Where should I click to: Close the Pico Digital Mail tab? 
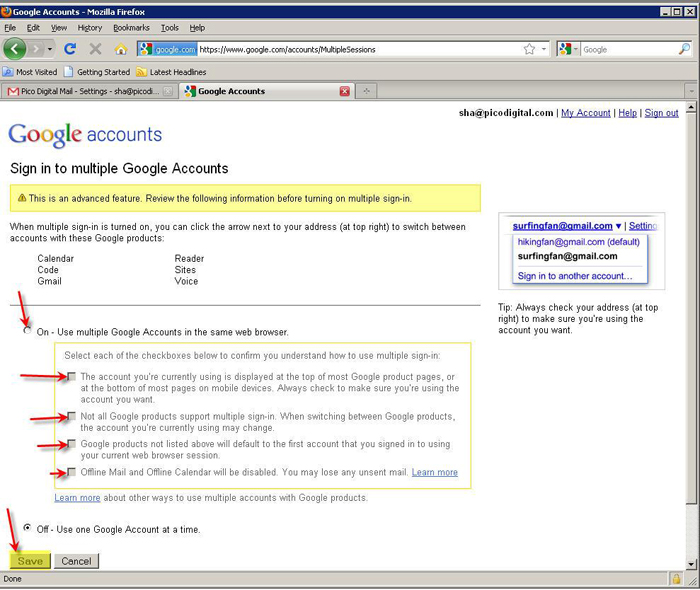167,91
